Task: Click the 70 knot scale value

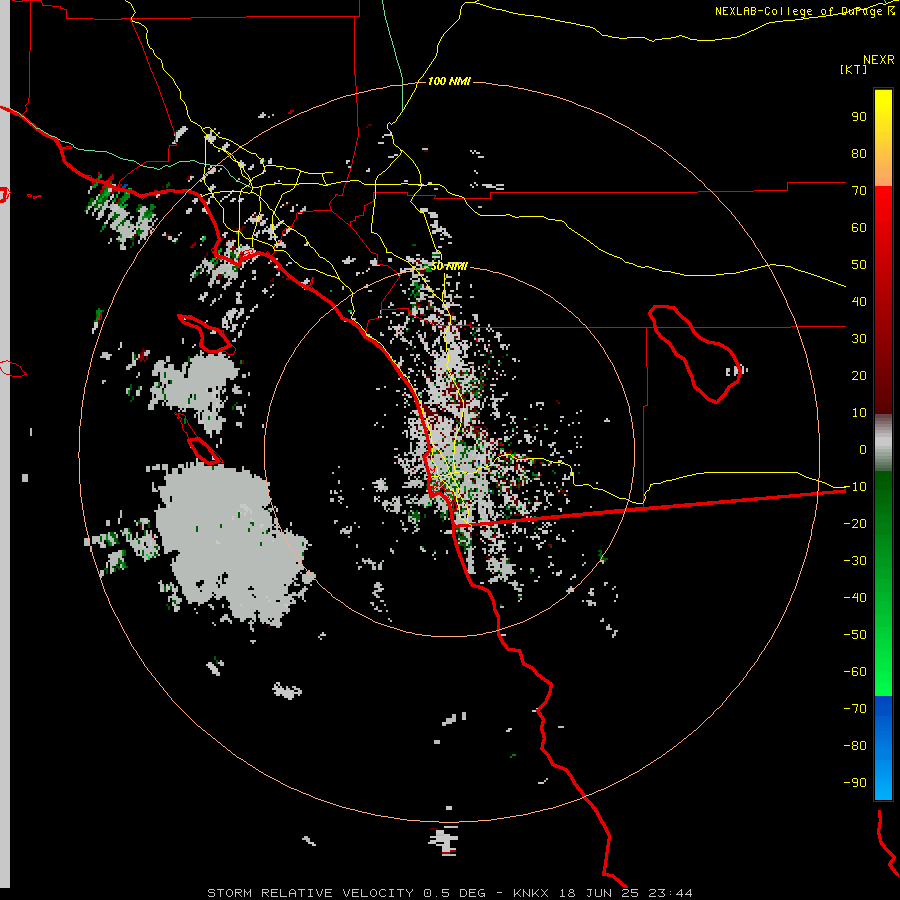Action: pos(859,191)
